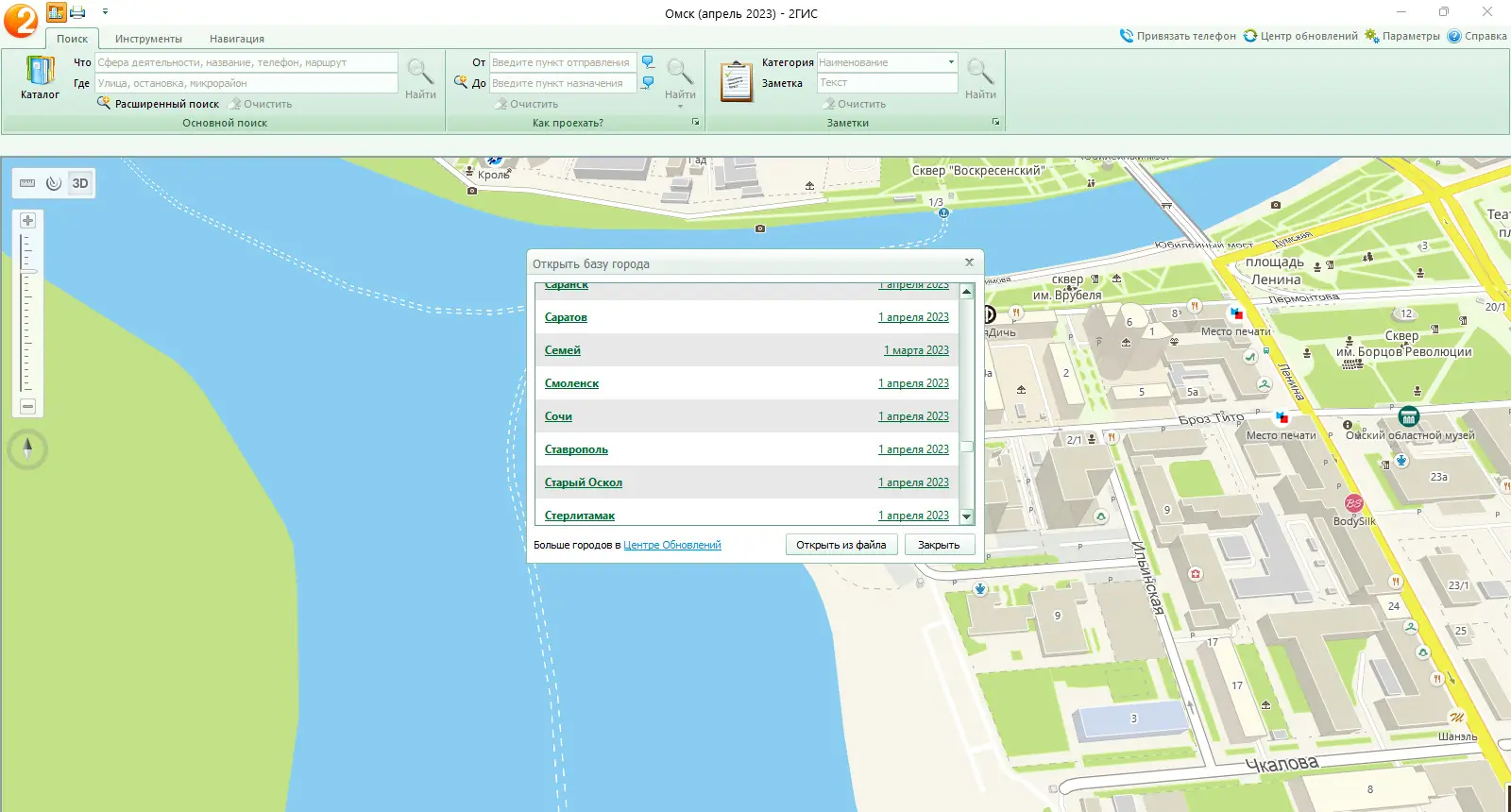The image size is (1511, 812).
Task: Expand the Как проехать dialog launcher
Action: click(696, 123)
